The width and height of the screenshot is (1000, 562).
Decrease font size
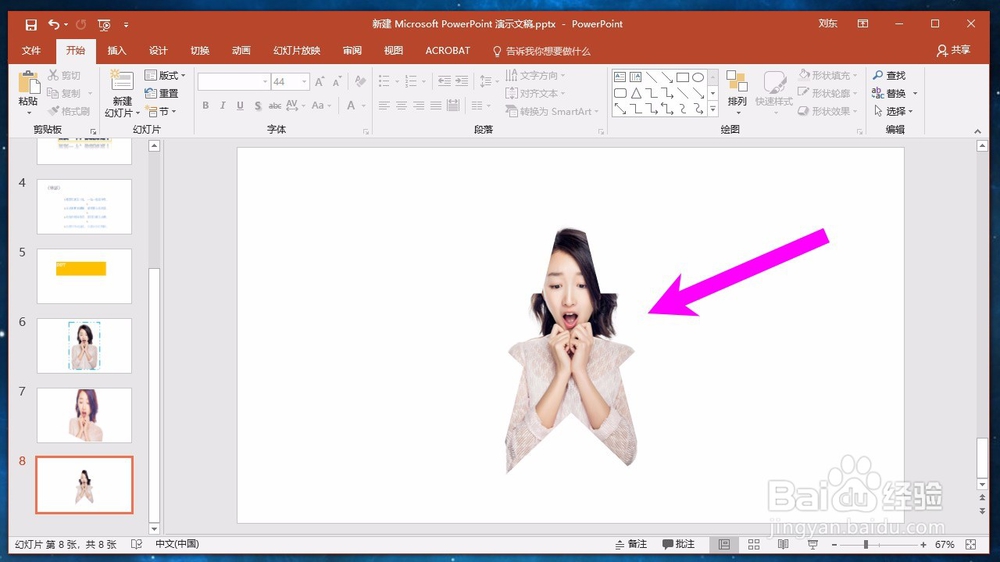(x=337, y=82)
